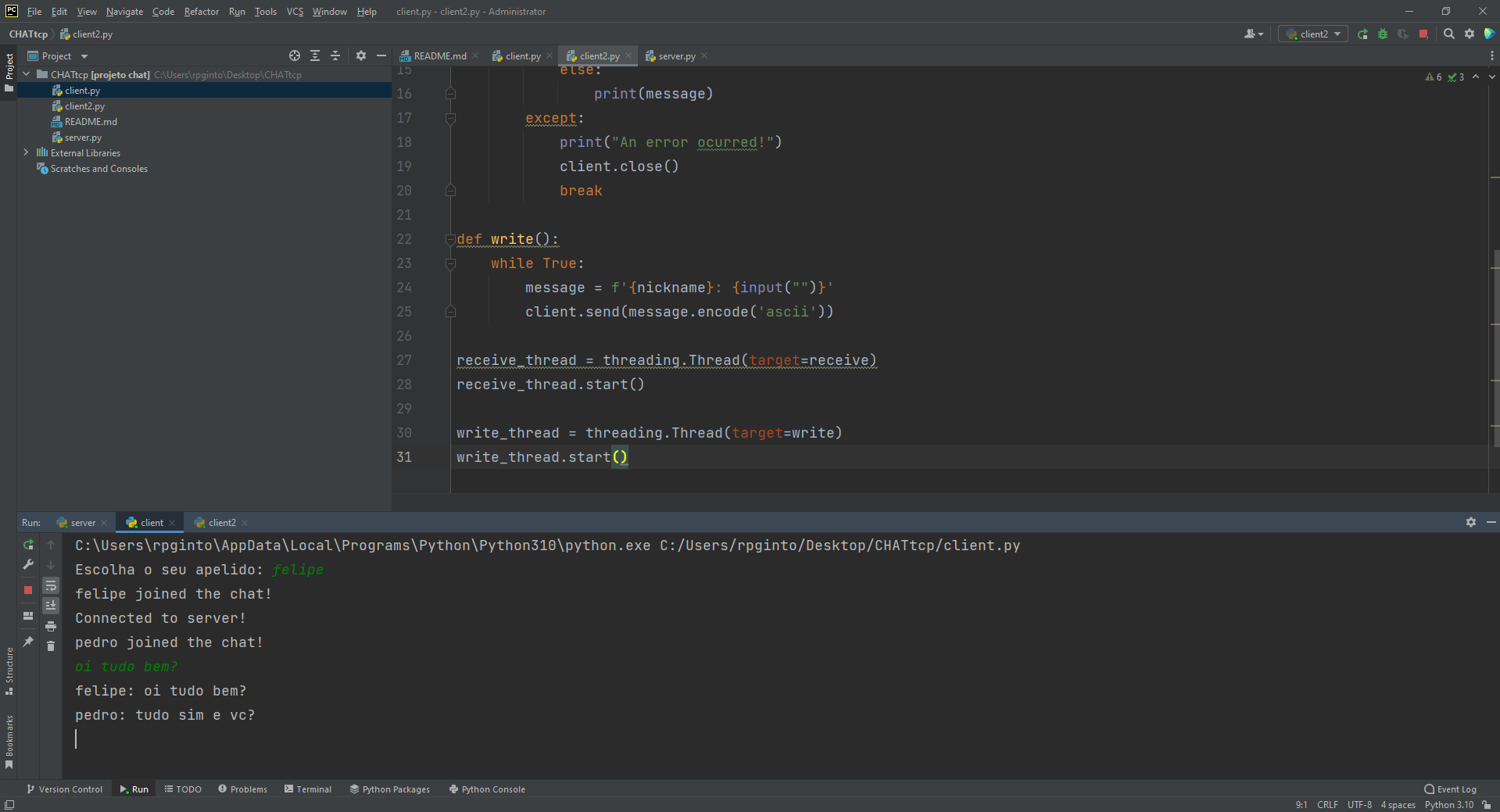Screen dimensions: 1500x812
Task: Enable Soft-Wrap in the console toolbar
Action: (x=51, y=586)
